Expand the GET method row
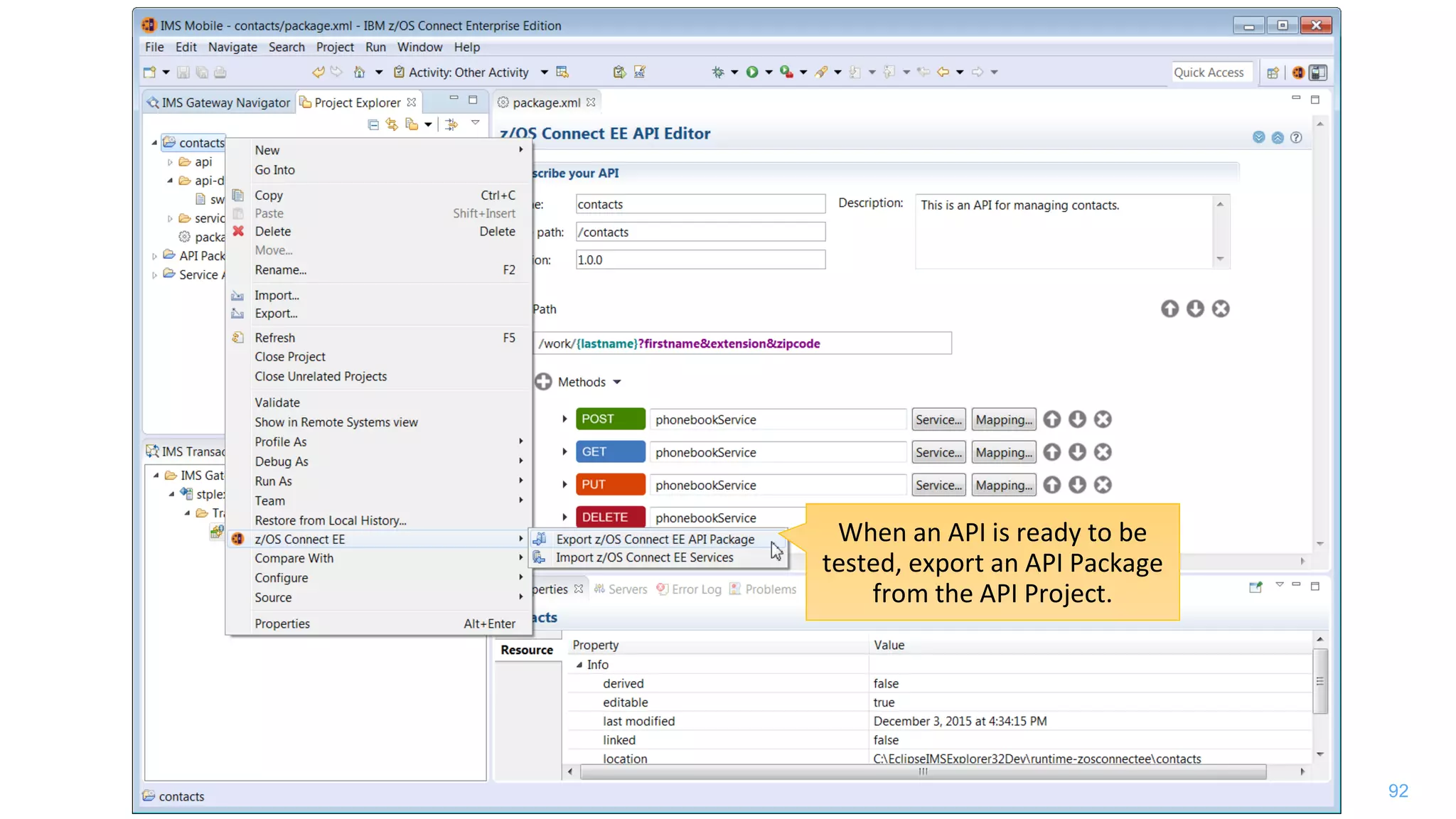1456x819 pixels. tap(564, 452)
